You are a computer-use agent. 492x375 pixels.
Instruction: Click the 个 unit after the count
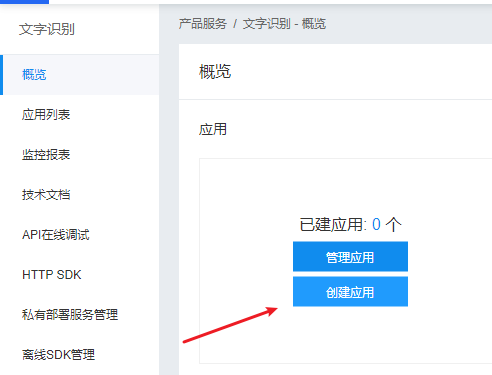click(394, 225)
